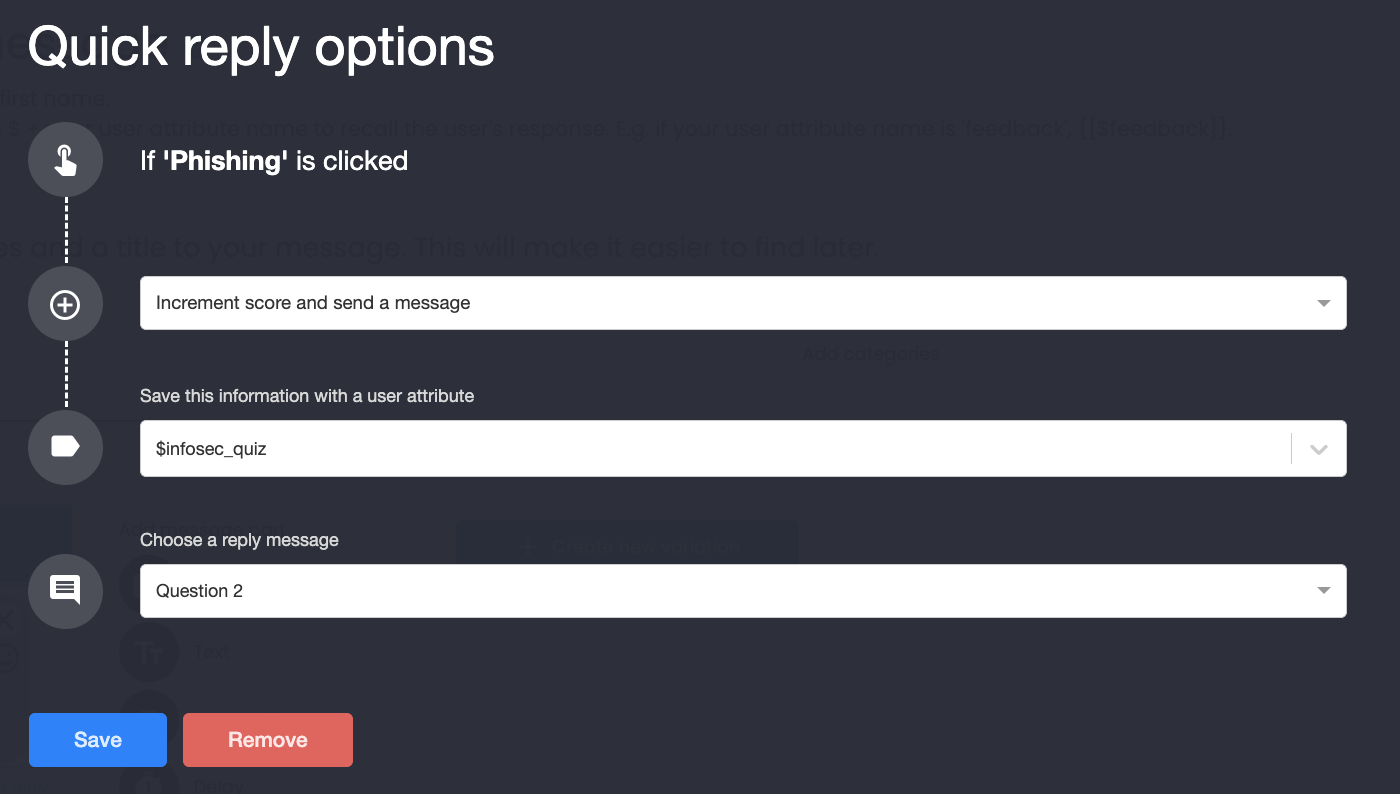Image resolution: width=1400 pixels, height=794 pixels.
Task: Select the dimmed 'Tr' Text message part icon
Action: click(x=150, y=653)
